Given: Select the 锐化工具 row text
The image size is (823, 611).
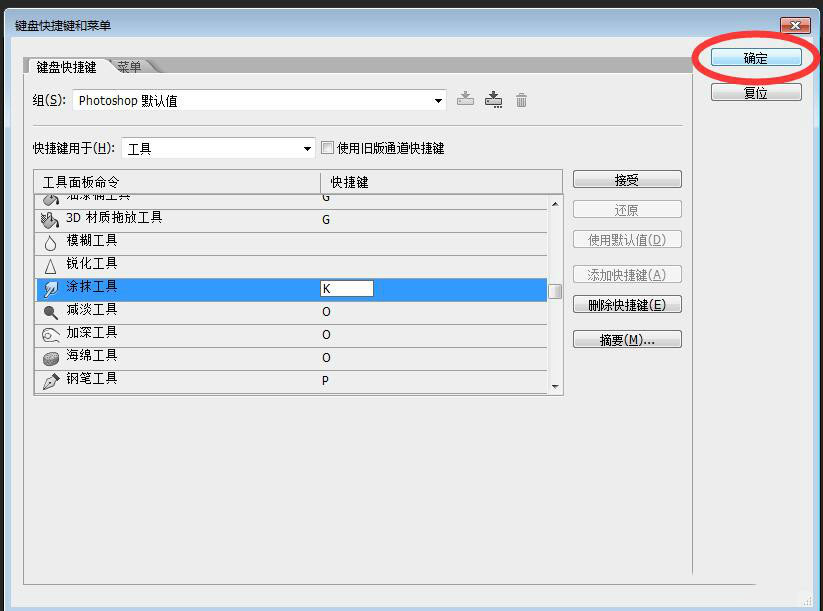Looking at the screenshot, I should [x=92, y=264].
